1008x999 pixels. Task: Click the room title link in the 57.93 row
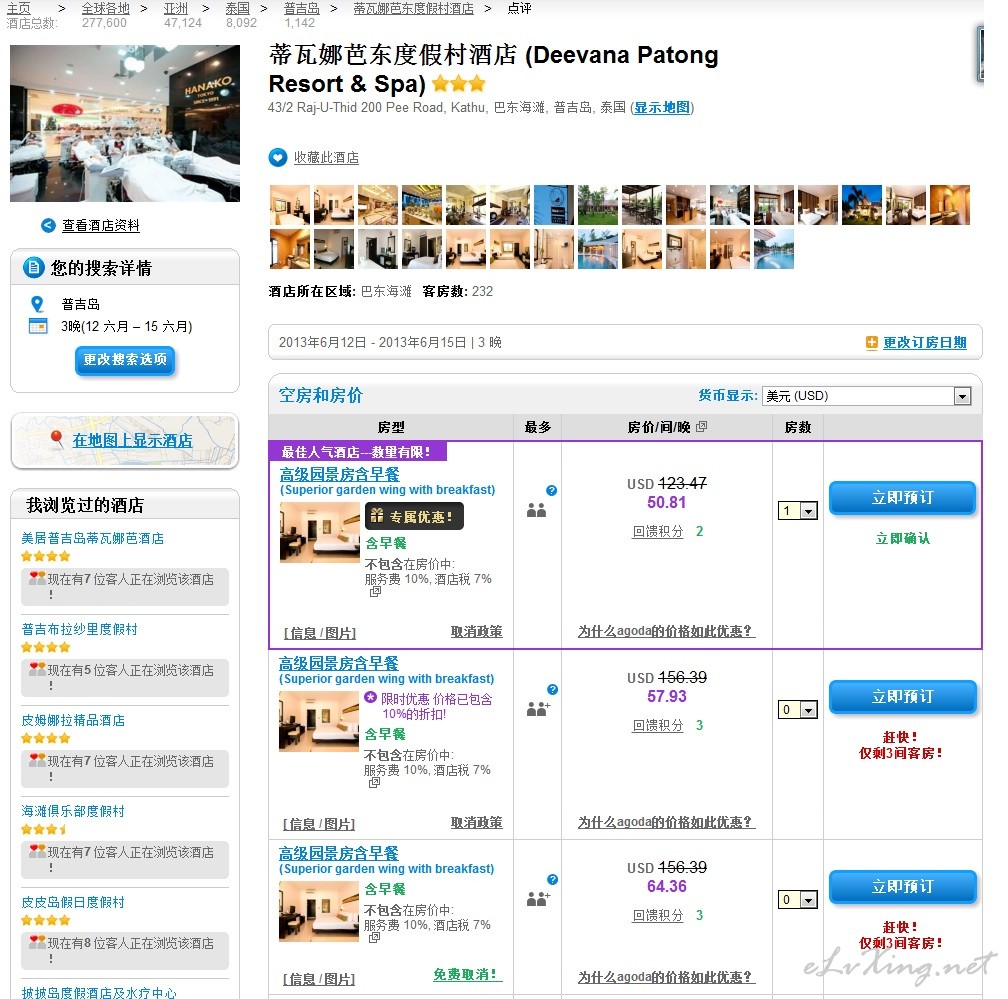tap(339, 663)
